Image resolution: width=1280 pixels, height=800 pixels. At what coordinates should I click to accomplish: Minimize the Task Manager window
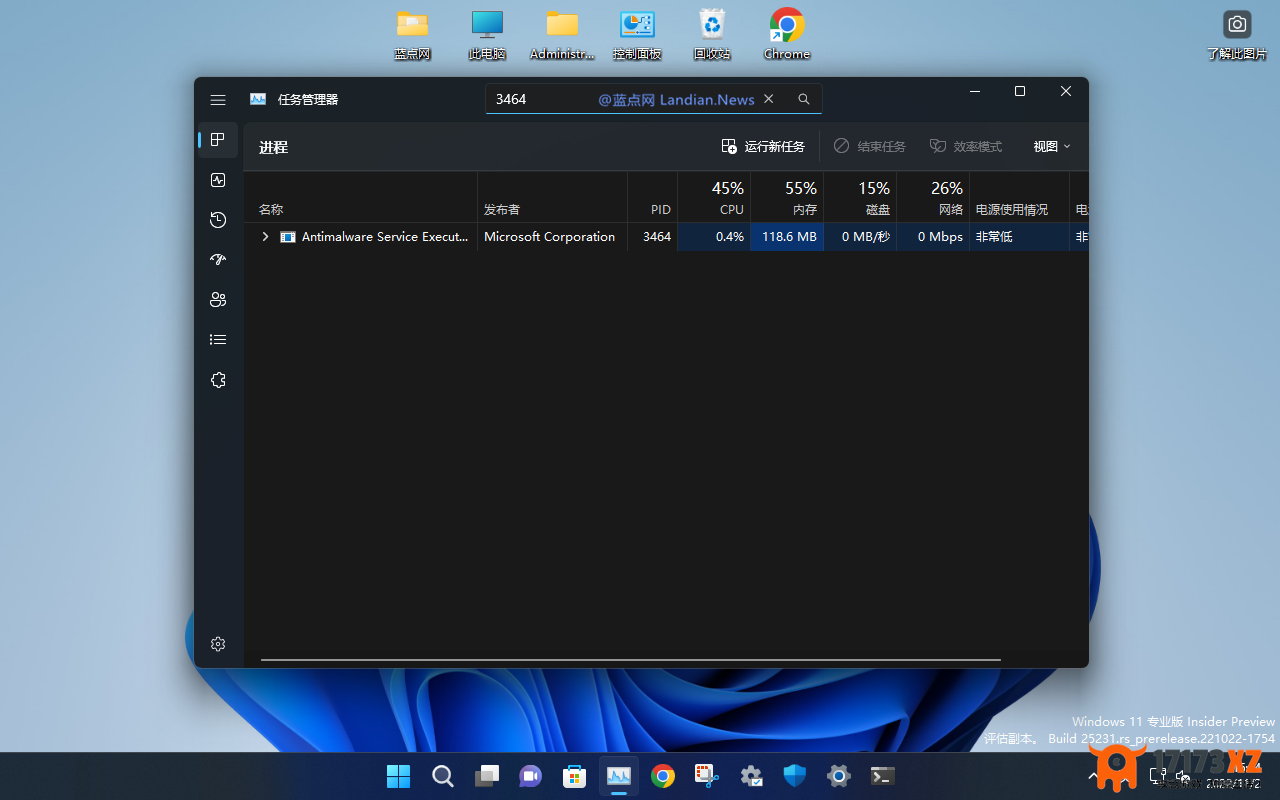(974, 92)
